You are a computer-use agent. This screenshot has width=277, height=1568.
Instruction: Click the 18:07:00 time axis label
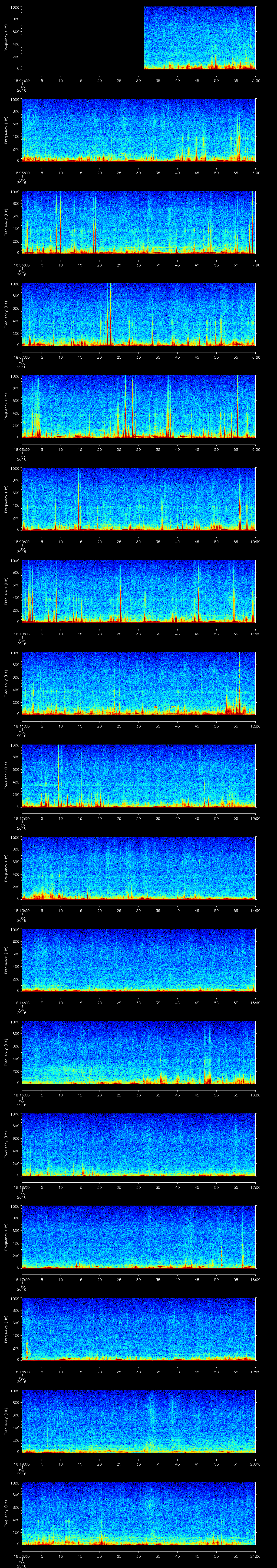(x=21, y=357)
